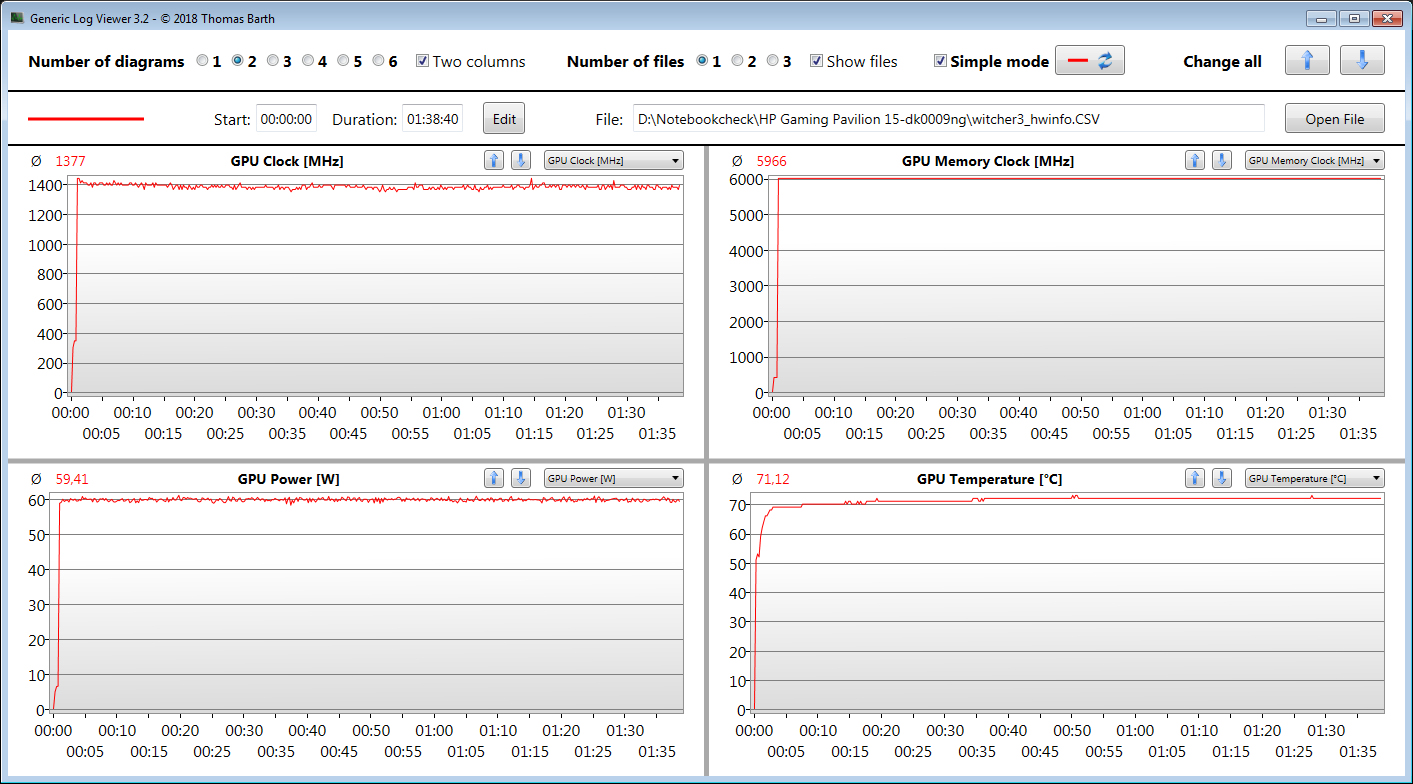Viewport: 1413px width, 784px height.
Task: Click the Duration time input field
Action: click(432, 119)
